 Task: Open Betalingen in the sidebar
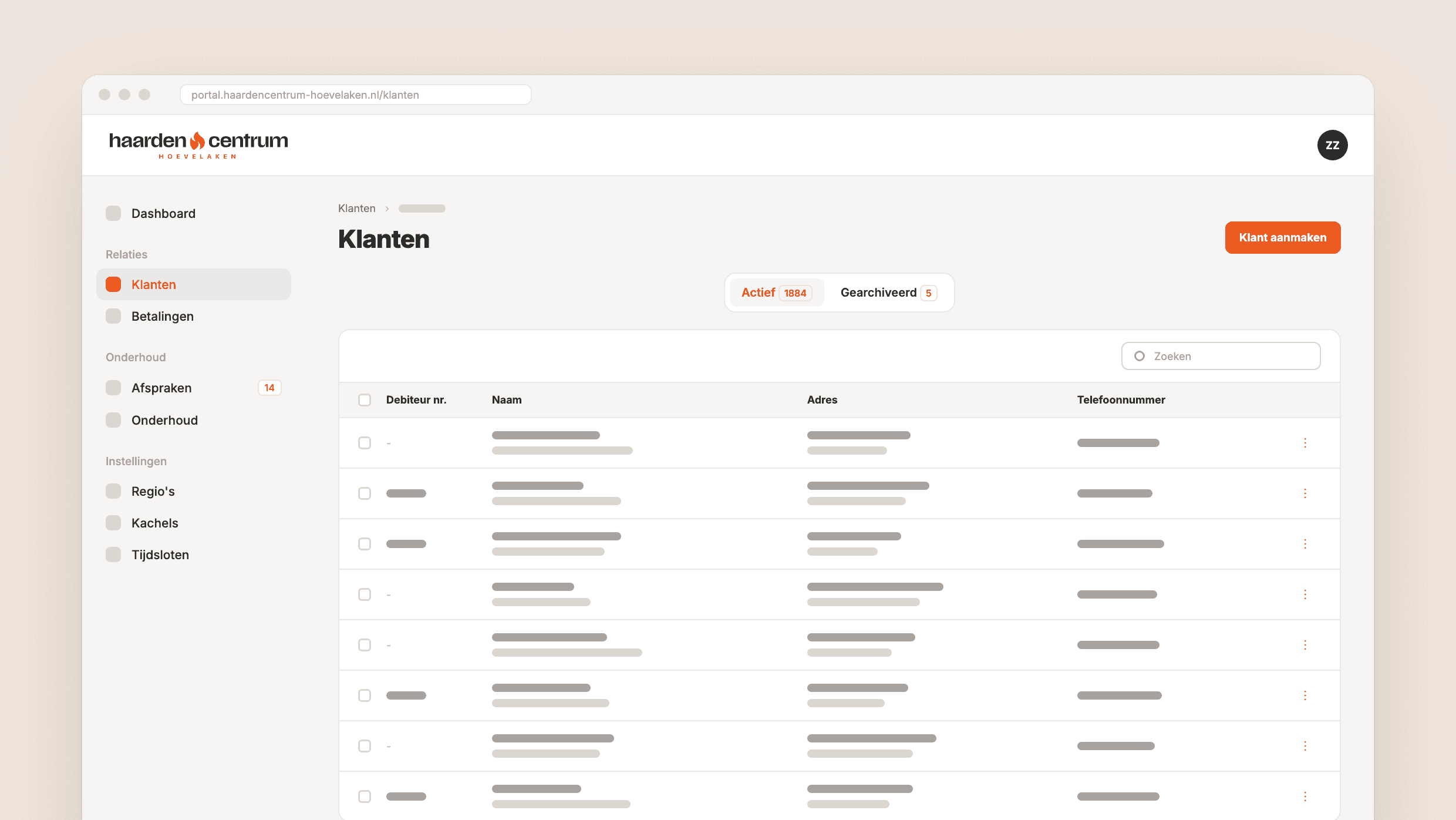[194, 316]
